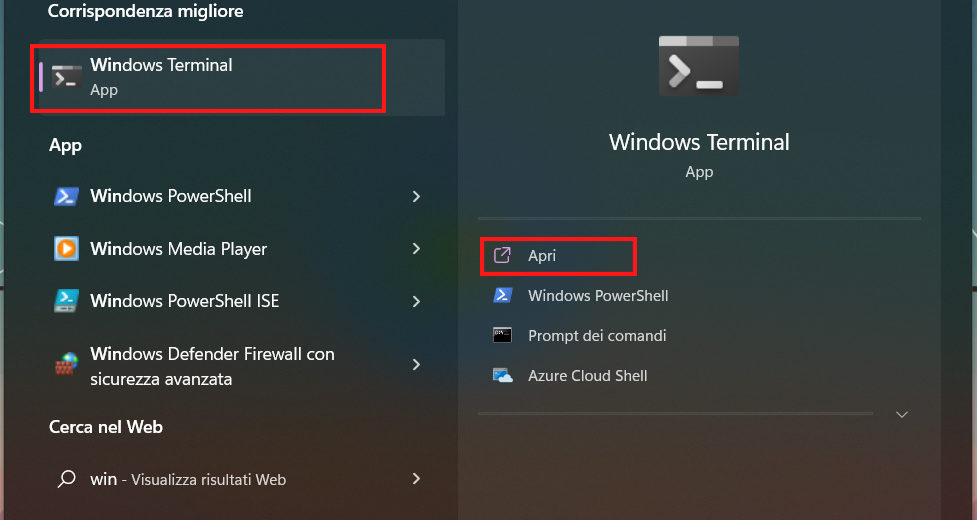Click the Windows Terminal icon in best match

67,77
